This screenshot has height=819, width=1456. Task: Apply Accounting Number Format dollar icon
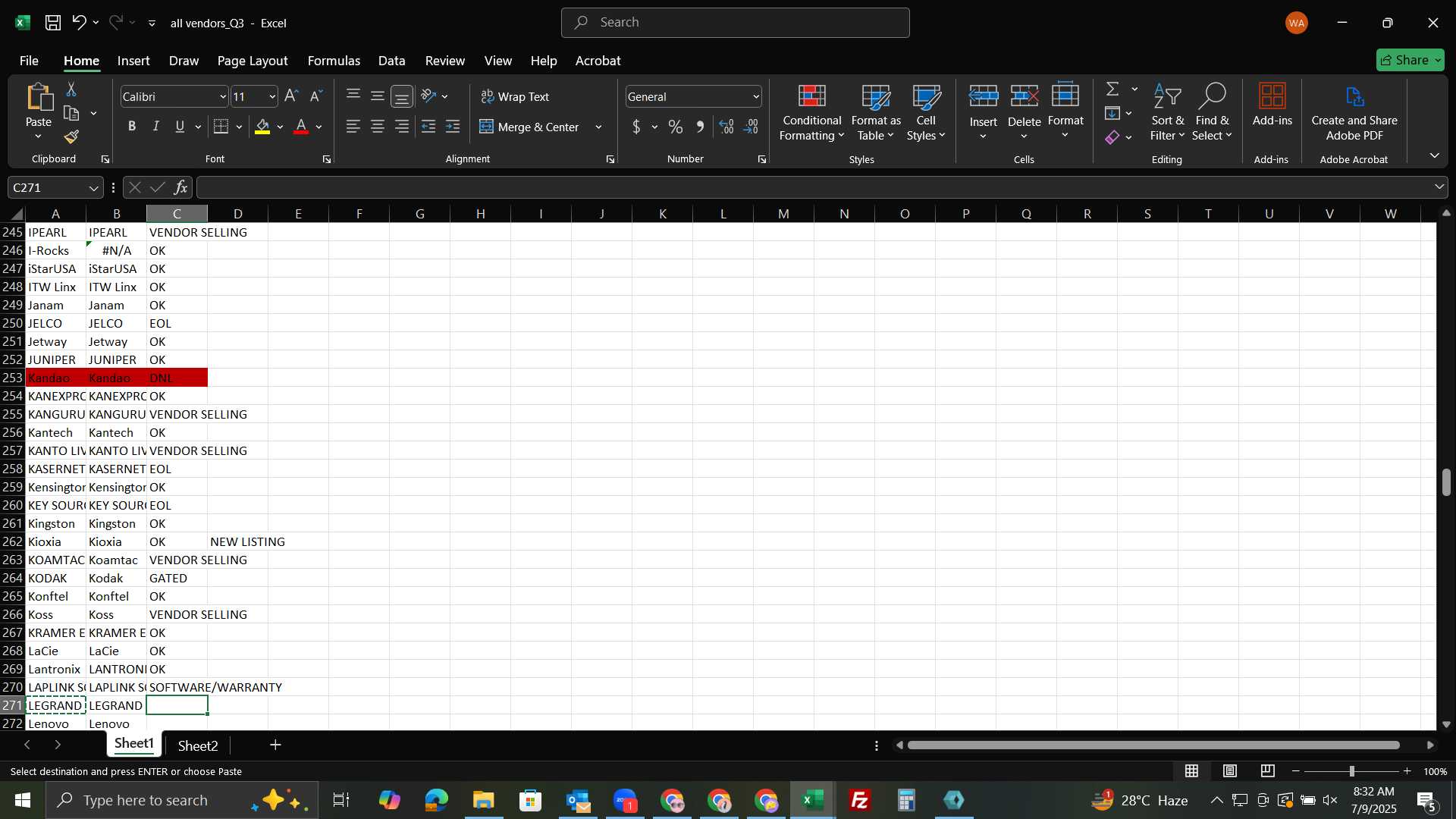click(636, 127)
